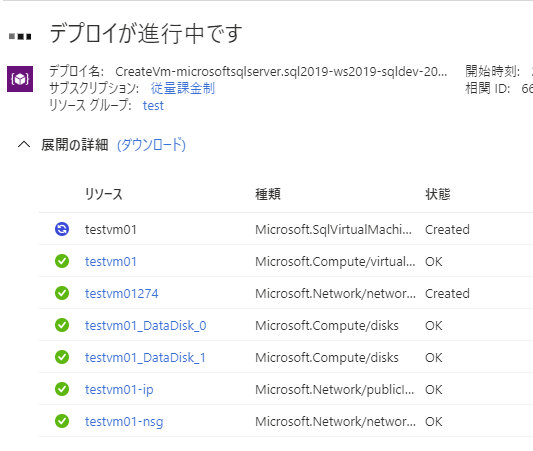Open testvm01_DataDisk_0 disk link

(145, 326)
